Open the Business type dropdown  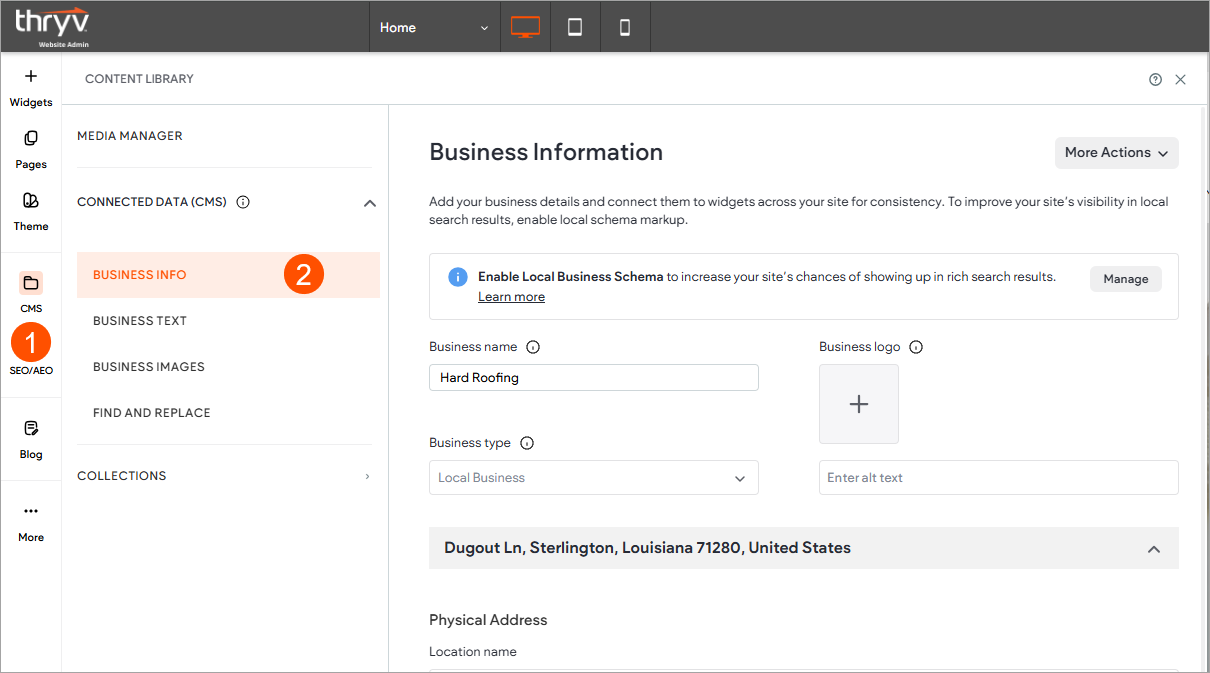click(x=593, y=478)
